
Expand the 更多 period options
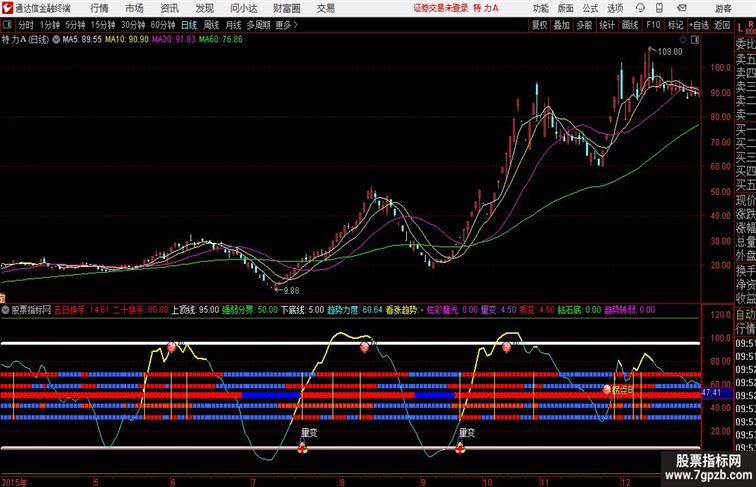pyautogui.click(x=286, y=25)
